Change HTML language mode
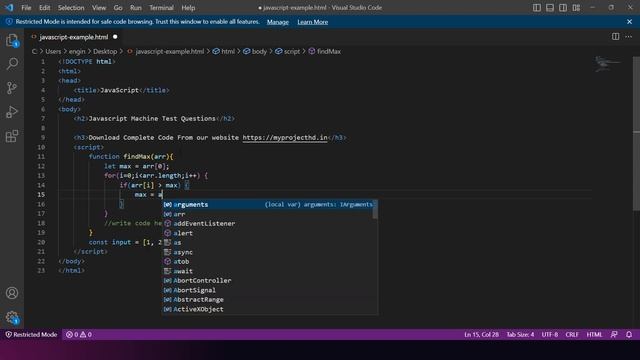640x360 pixels. coord(594,335)
